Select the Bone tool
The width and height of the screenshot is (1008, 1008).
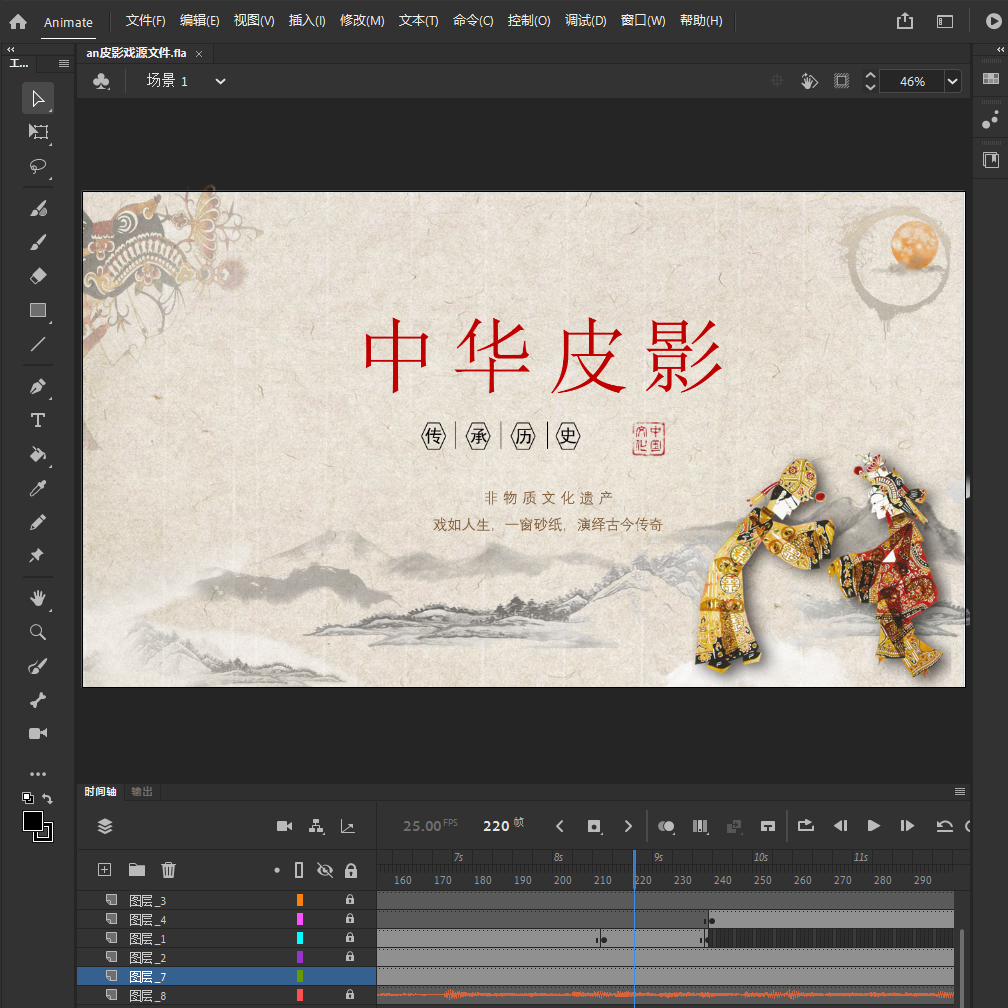38,700
